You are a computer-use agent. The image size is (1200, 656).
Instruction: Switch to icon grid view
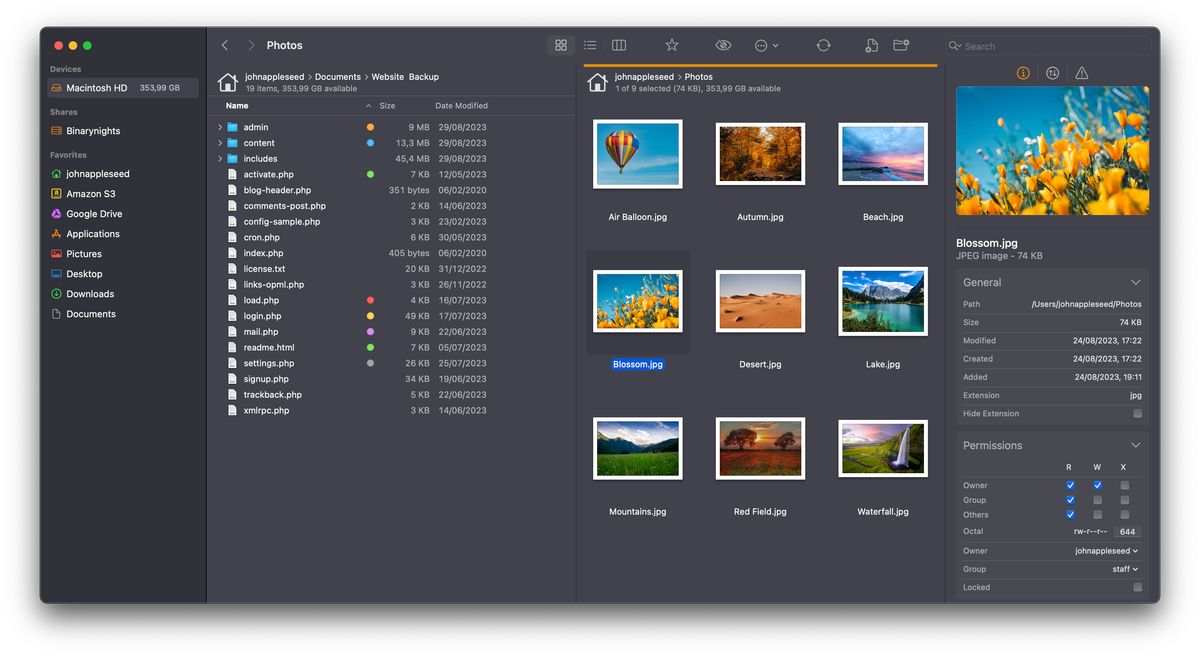560,45
